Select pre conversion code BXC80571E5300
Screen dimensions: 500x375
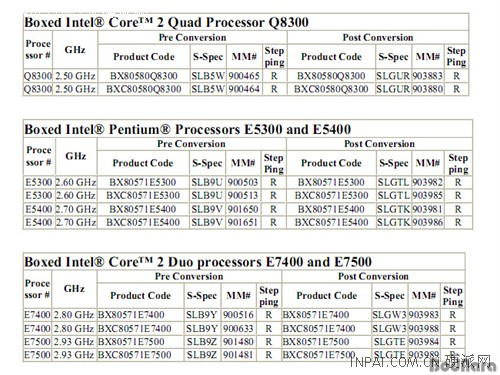pyautogui.click(x=143, y=195)
